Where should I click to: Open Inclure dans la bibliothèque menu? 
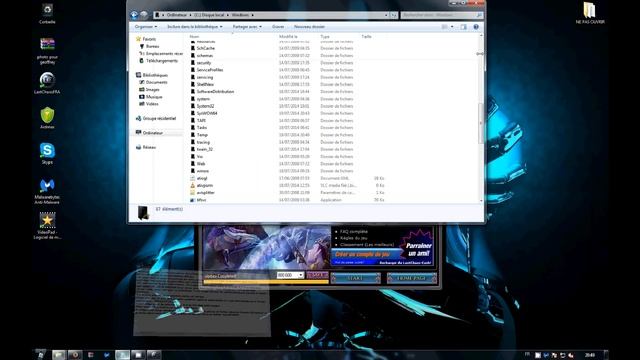[195, 27]
